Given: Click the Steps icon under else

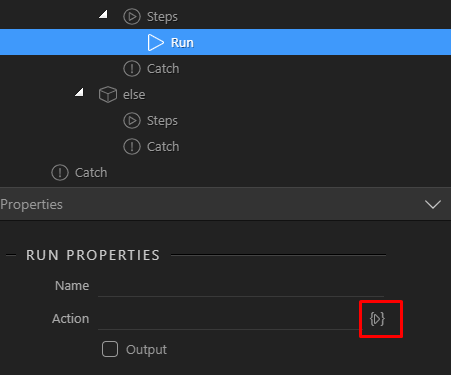Looking at the screenshot, I should point(132,121).
